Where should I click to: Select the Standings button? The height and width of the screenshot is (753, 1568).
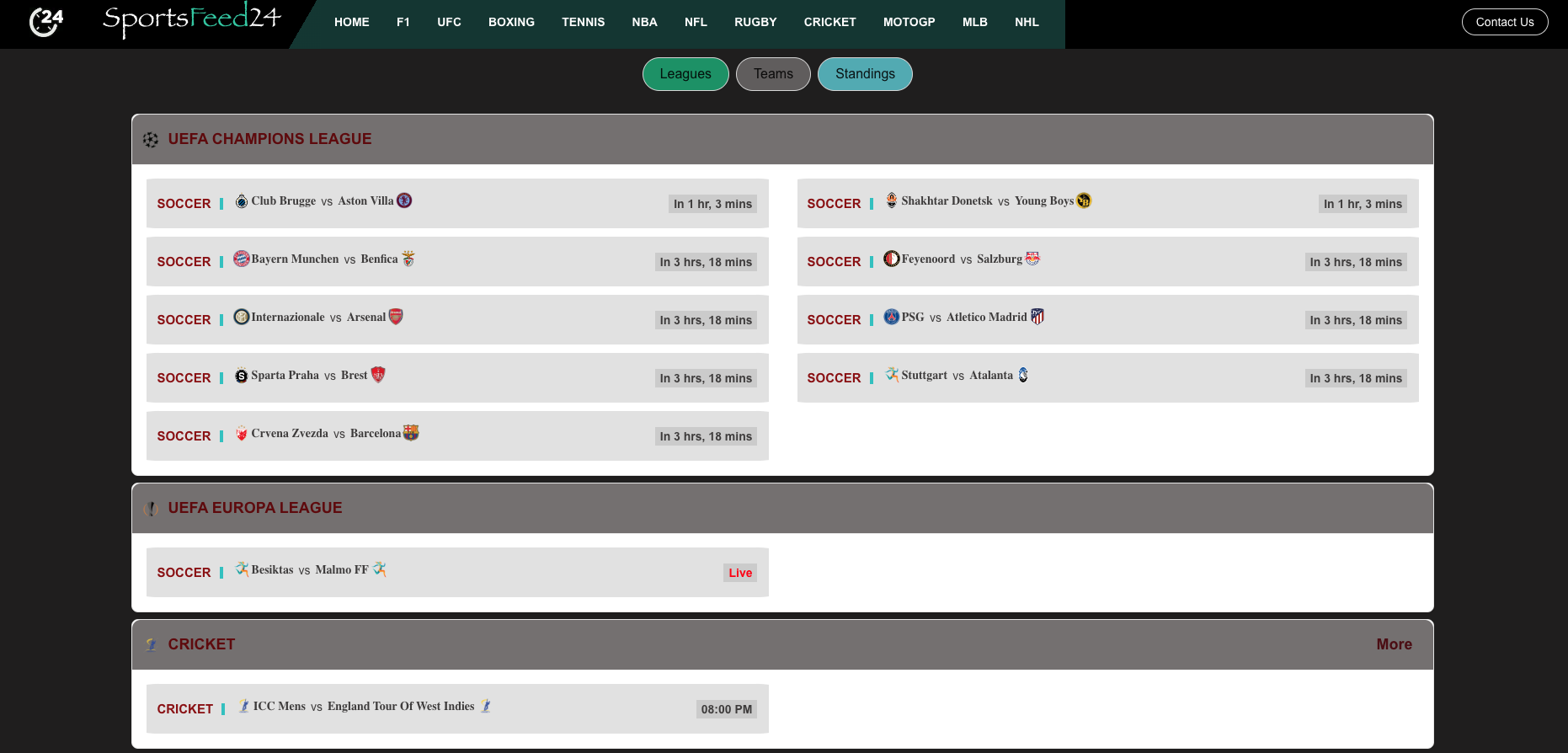pyautogui.click(x=865, y=74)
